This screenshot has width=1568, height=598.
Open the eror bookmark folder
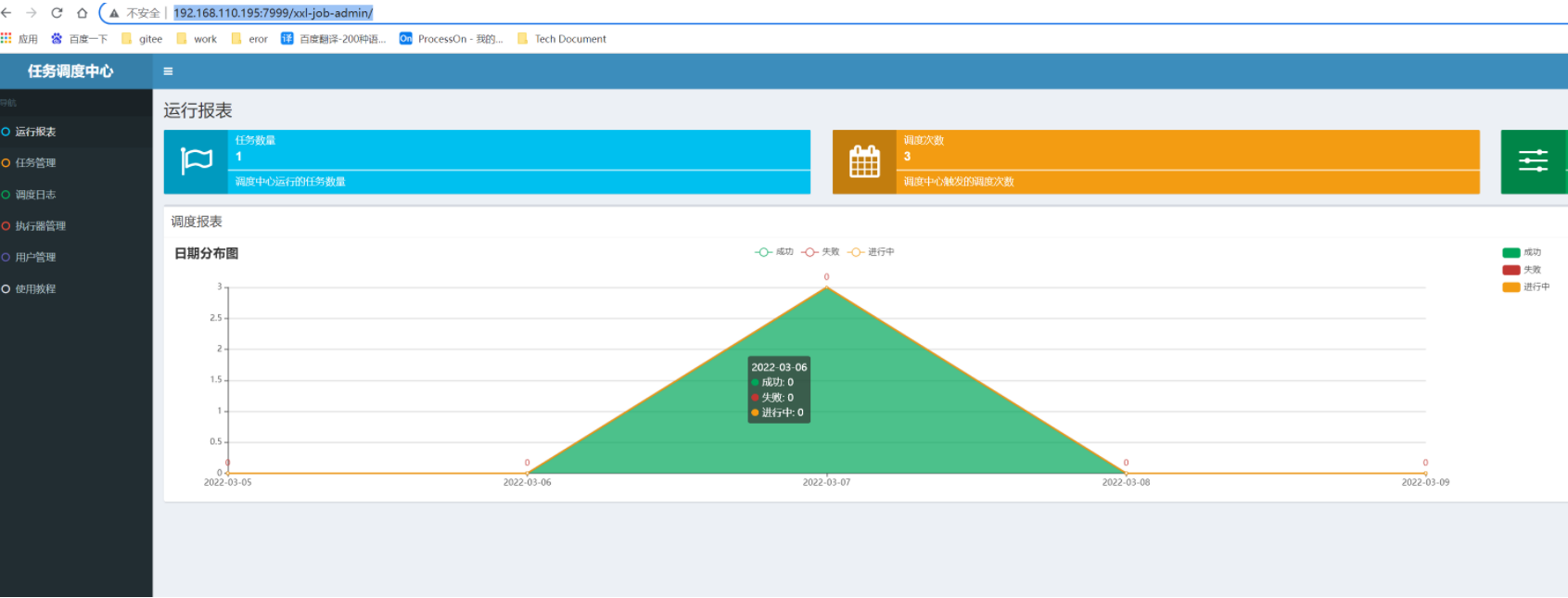(x=249, y=39)
